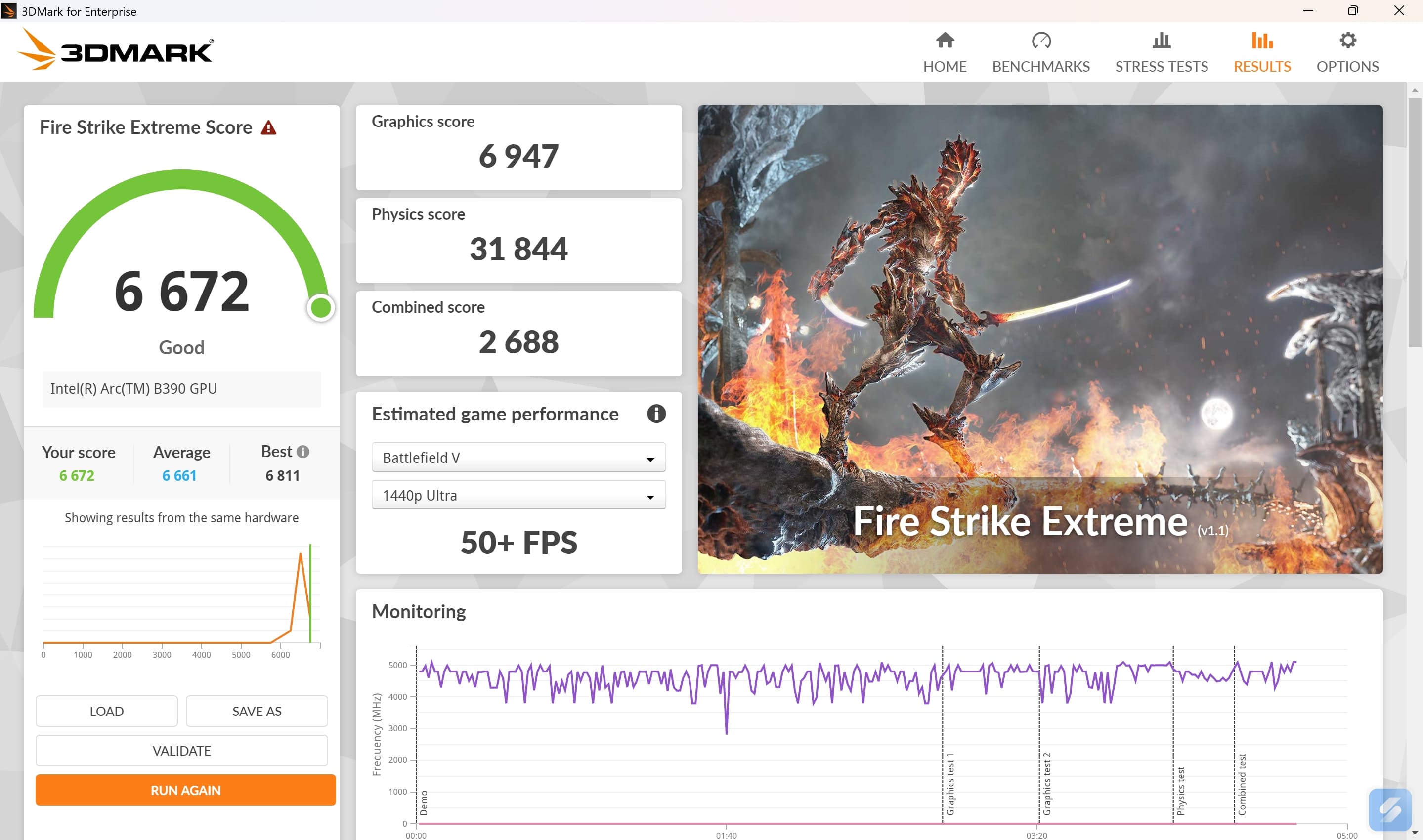This screenshot has width=1423, height=840.
Task: Click the SAVE AS button
Action: click(257, 711)
